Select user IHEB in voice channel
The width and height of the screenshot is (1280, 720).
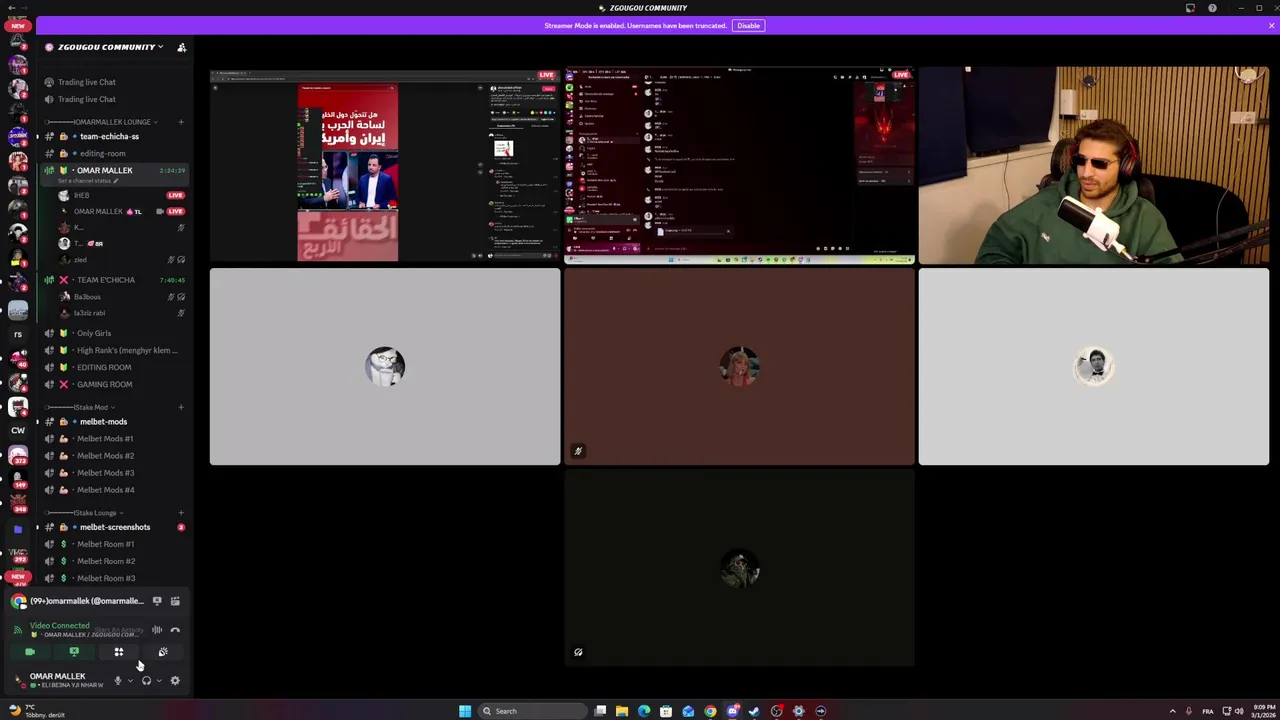pyautogui.click(x=122, y=195)
